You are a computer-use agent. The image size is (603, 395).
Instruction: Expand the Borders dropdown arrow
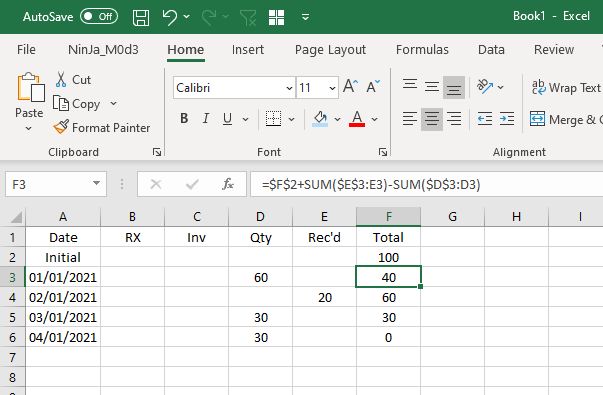click(292, 119)
